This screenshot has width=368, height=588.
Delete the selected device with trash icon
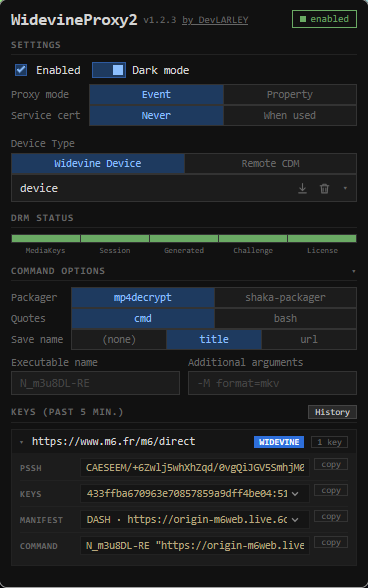click(324, 188)
